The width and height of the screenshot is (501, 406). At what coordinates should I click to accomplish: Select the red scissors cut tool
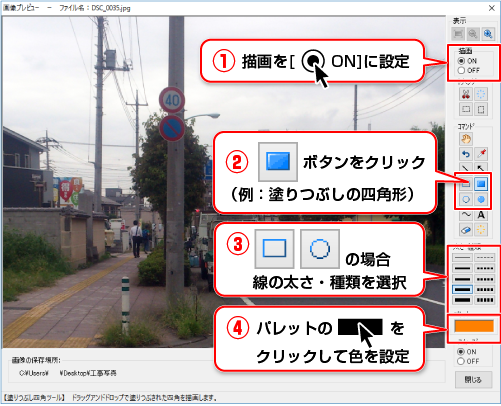(x=466, y=94)
